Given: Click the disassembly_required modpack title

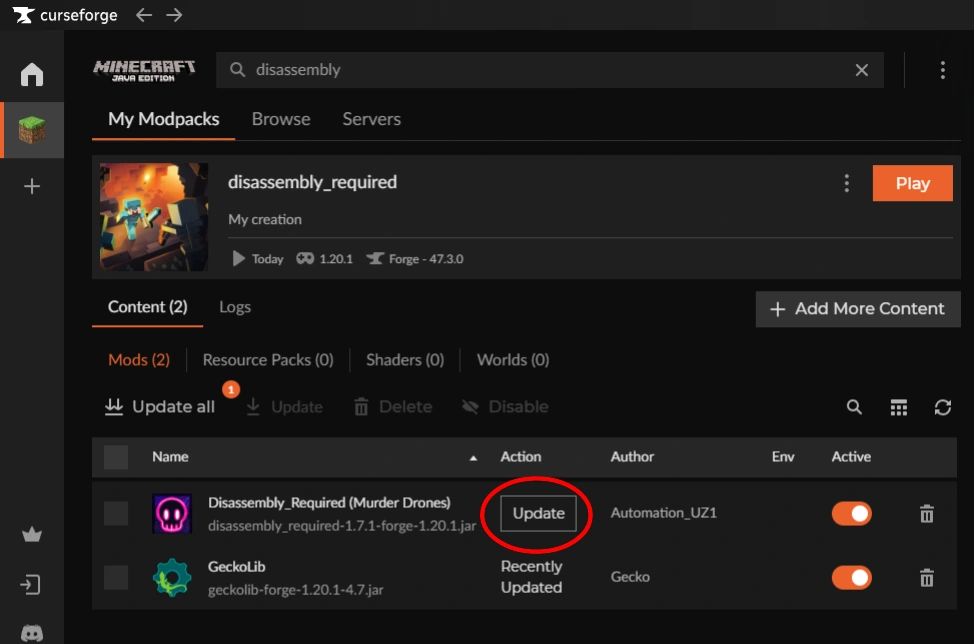Looking at the screenshot, I should point(312,182).
